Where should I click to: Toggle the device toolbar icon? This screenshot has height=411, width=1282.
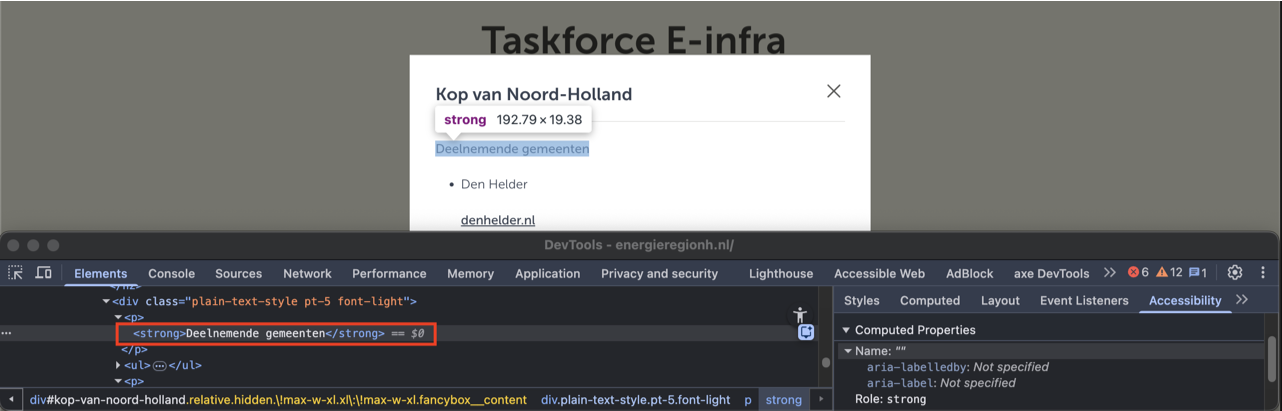pyautogui.click(x=44, y=273)
